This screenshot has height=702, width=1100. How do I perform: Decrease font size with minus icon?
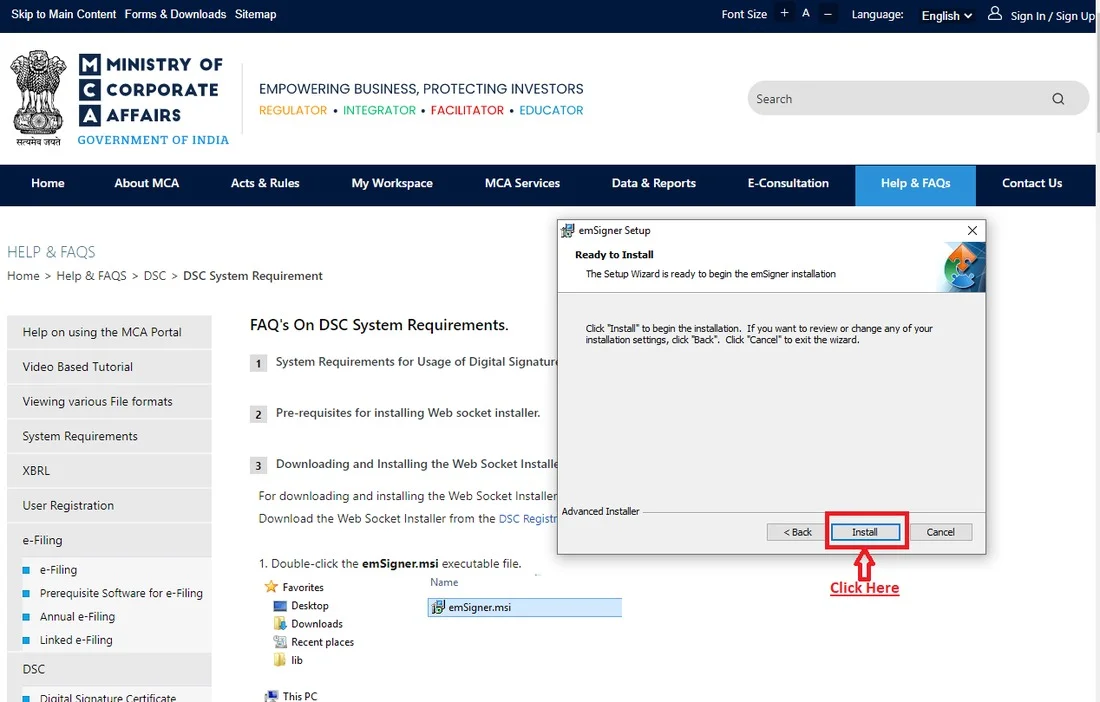[828, 13]
